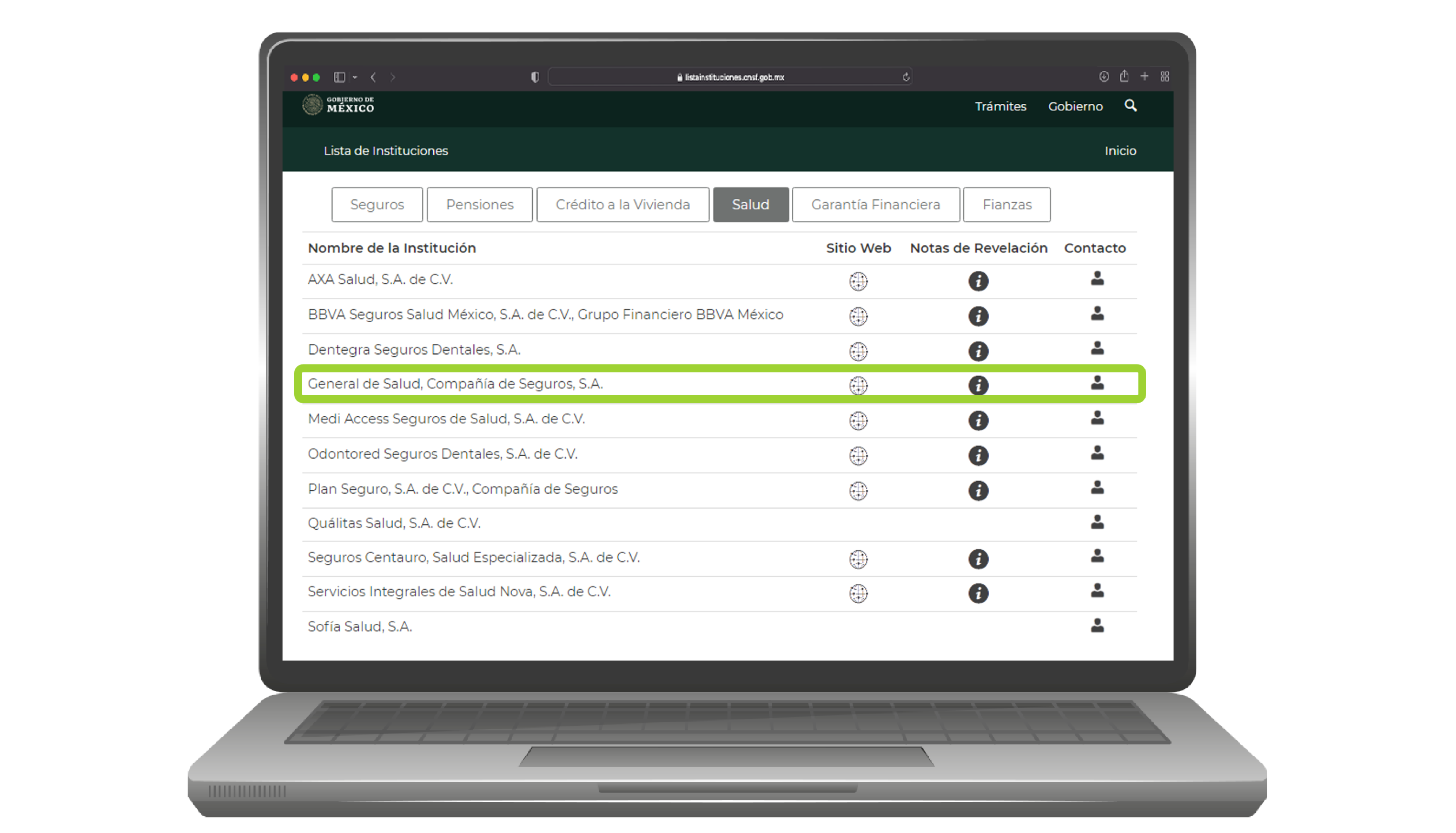Open Plan Seguro contact person icon
The height and width of the screenshot is (833, 1456).
tap(1096, 487)
